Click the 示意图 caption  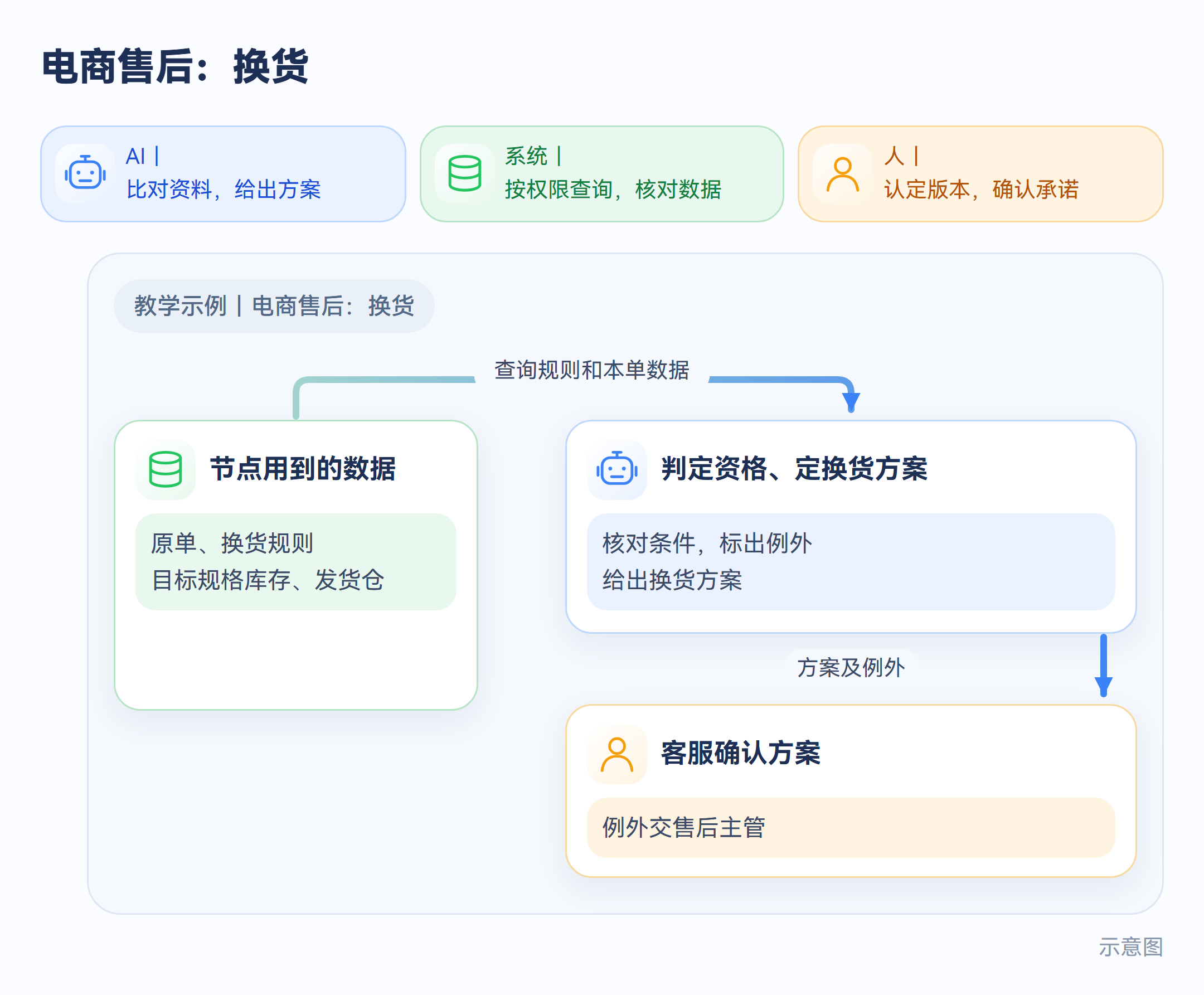[1130, 947]
